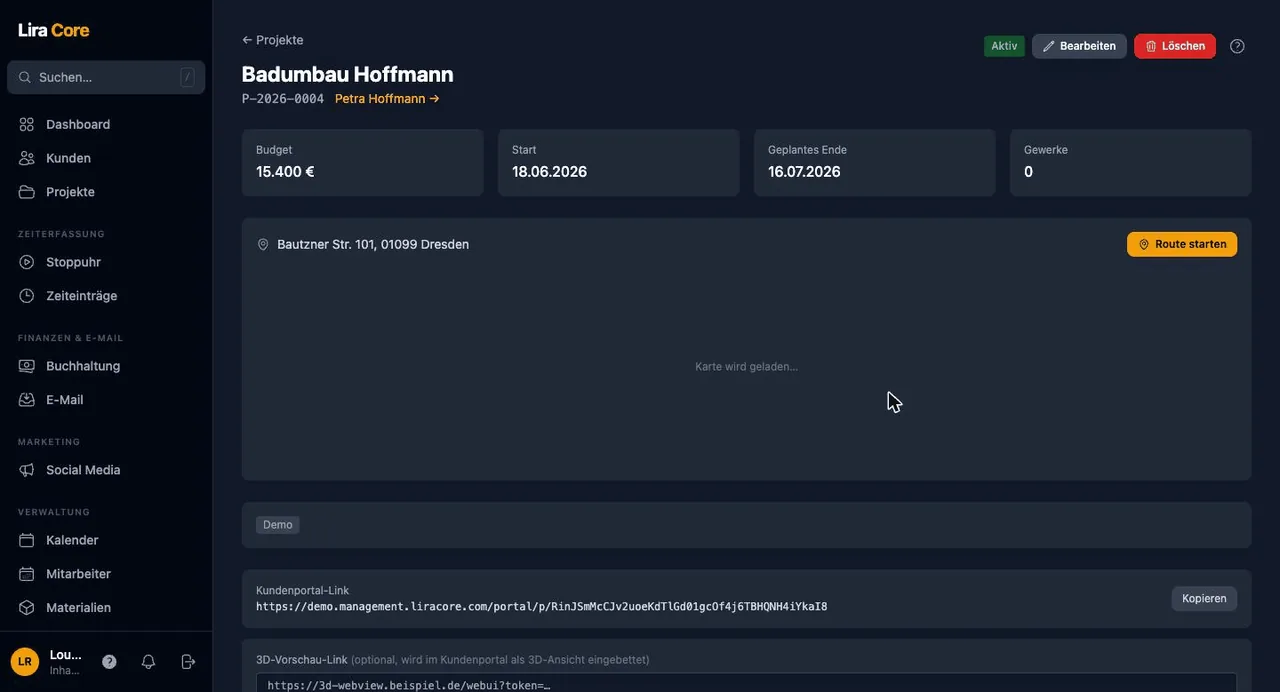This screenshot has height=692, width=1280.
Task: Click the Lira Core logo
Action: (54, 30)
